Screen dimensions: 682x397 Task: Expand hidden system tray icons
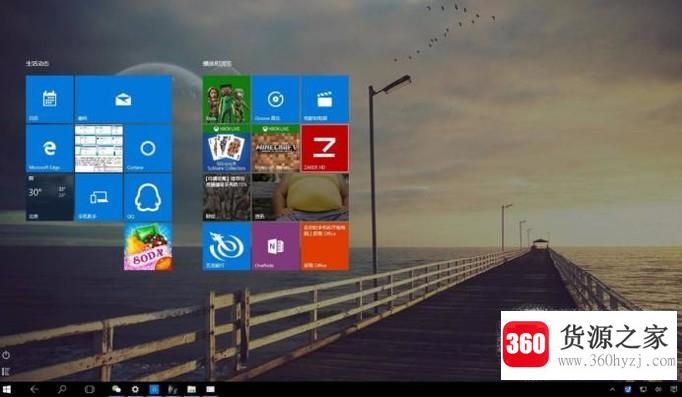pyautogui.click(x=612, y=390)
